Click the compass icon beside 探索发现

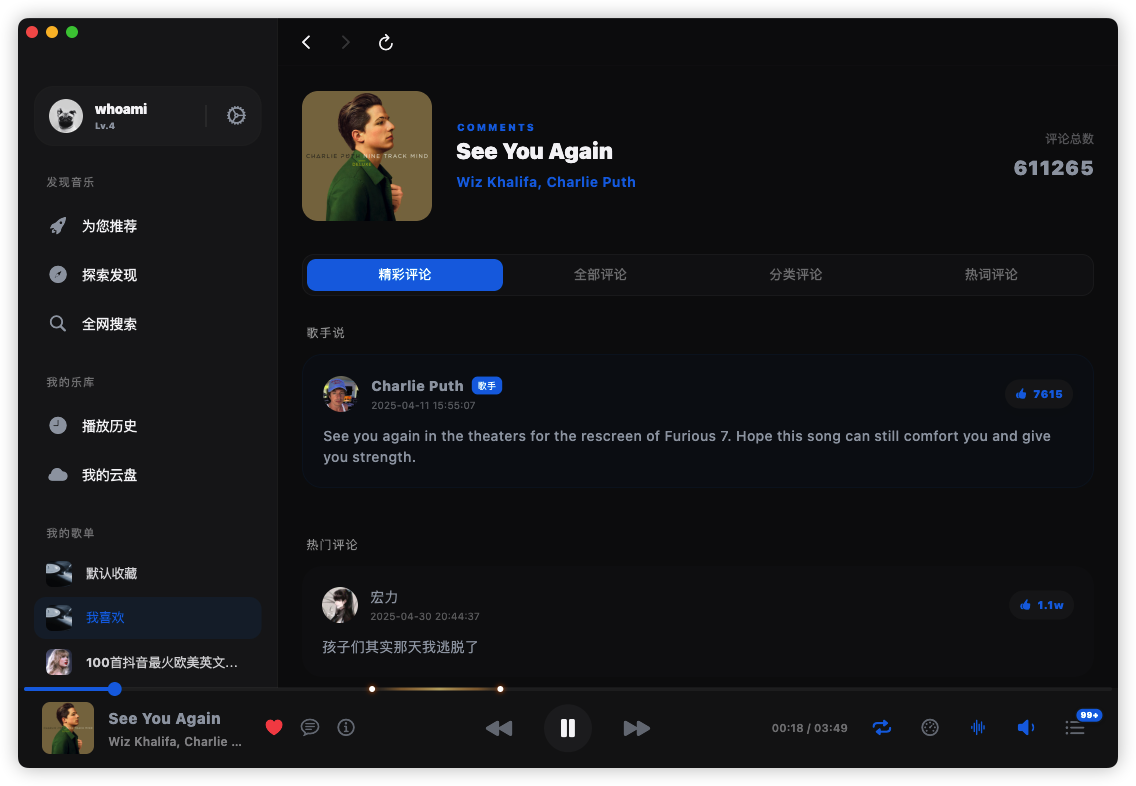click(x=58, y=275)
